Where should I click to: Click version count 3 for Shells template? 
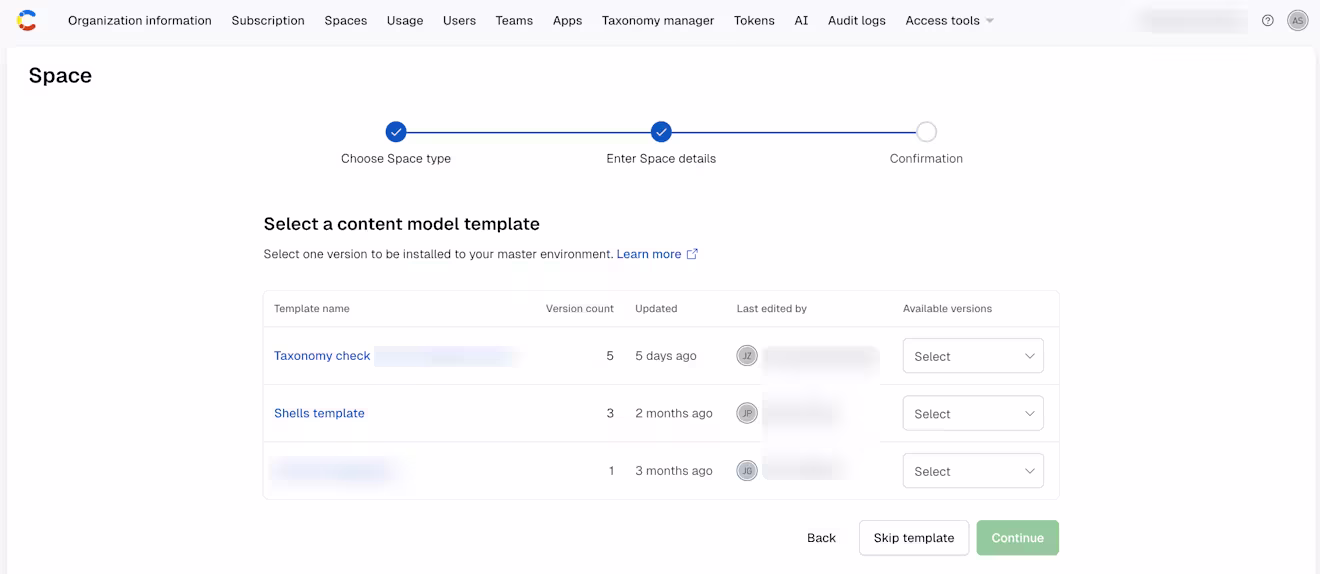click(x=610, y=413)
